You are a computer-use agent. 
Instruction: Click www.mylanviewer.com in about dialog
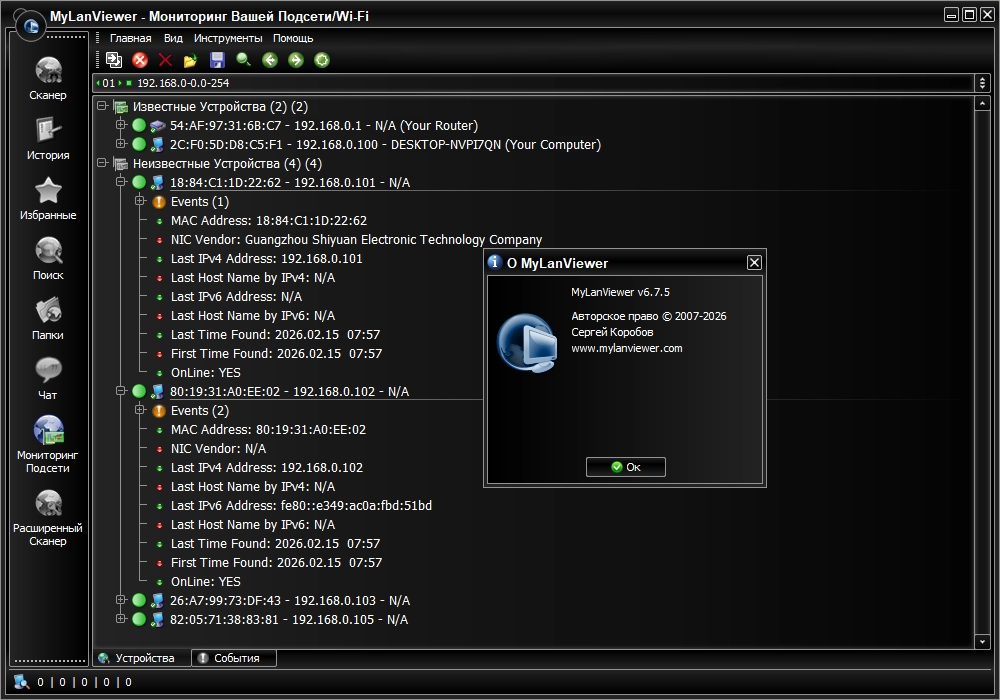[x=626, y=348]
